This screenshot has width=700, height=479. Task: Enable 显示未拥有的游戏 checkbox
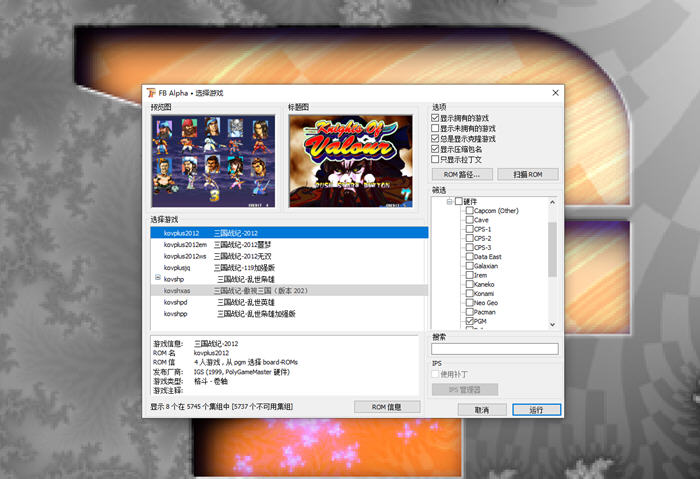(x=435, y=128)
